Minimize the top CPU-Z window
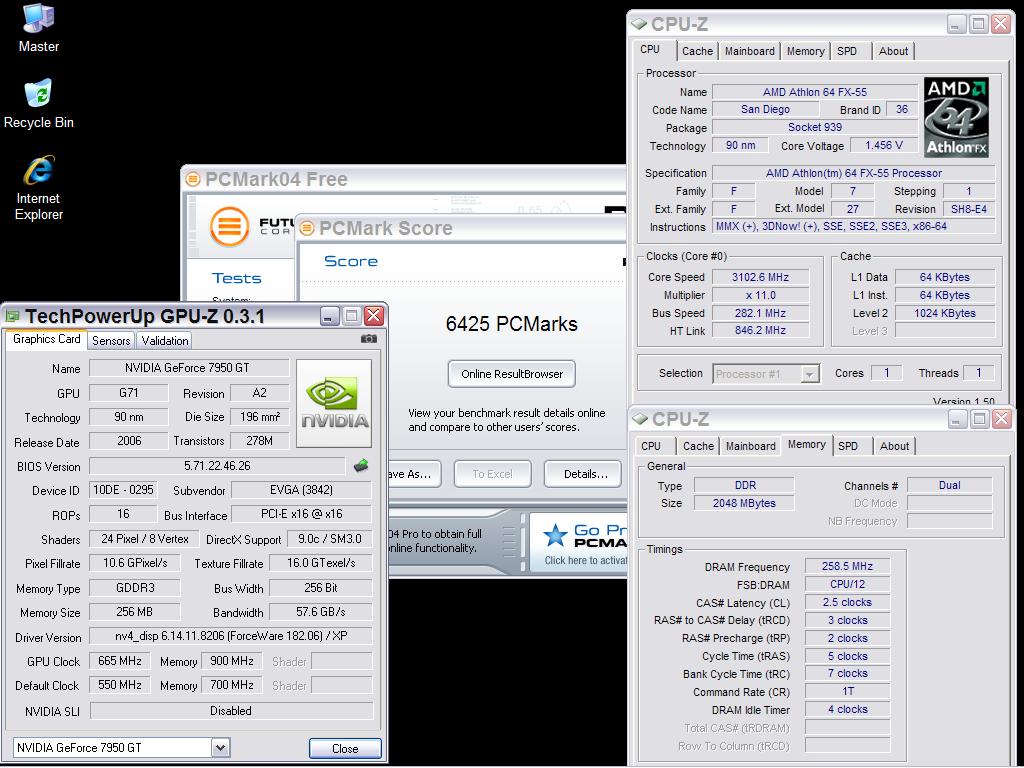The image size is (1024, 768). tap(956, 24)
